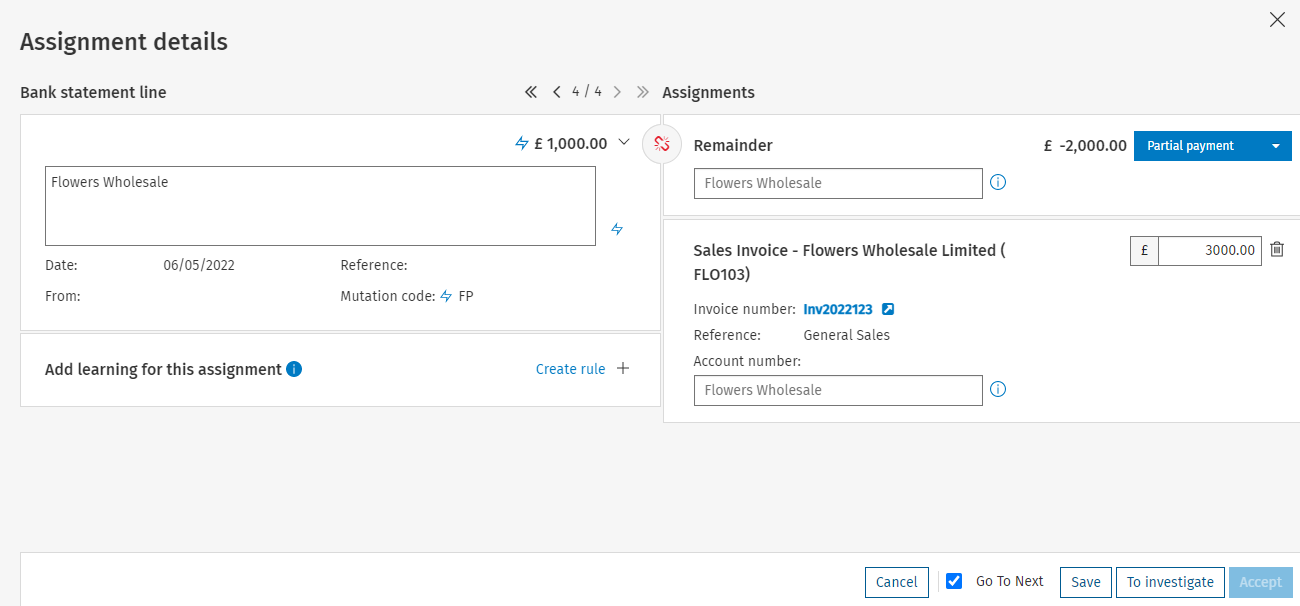Click info icon beside Remainder description field

[x=997, y=182]
